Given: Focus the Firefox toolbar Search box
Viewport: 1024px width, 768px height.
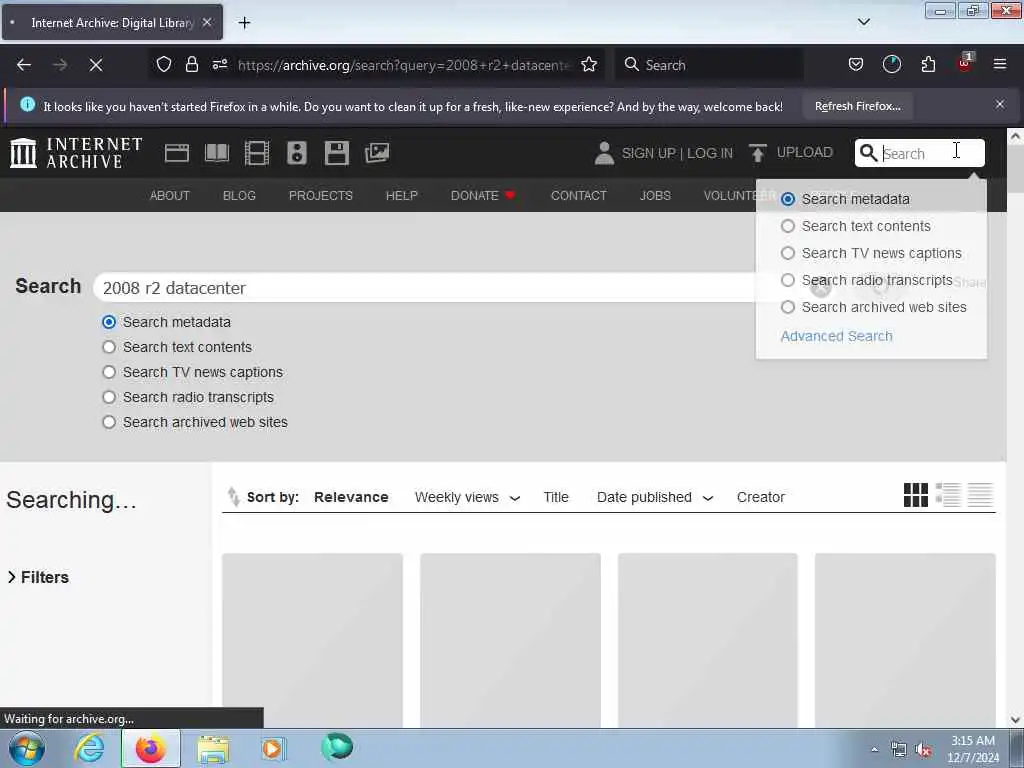Looking at the screenshot, I should tap(709, 65).
